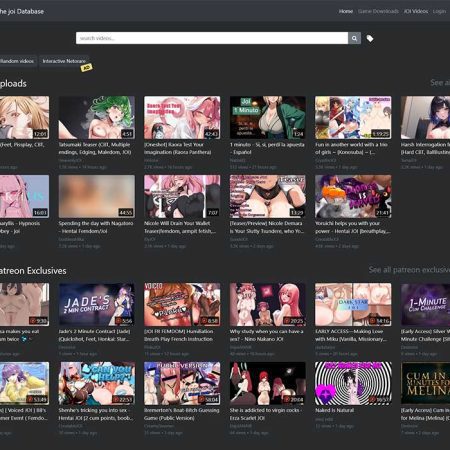Click the site logo in the header
Viewport: 450px width, 450px height.
(21, 11)
